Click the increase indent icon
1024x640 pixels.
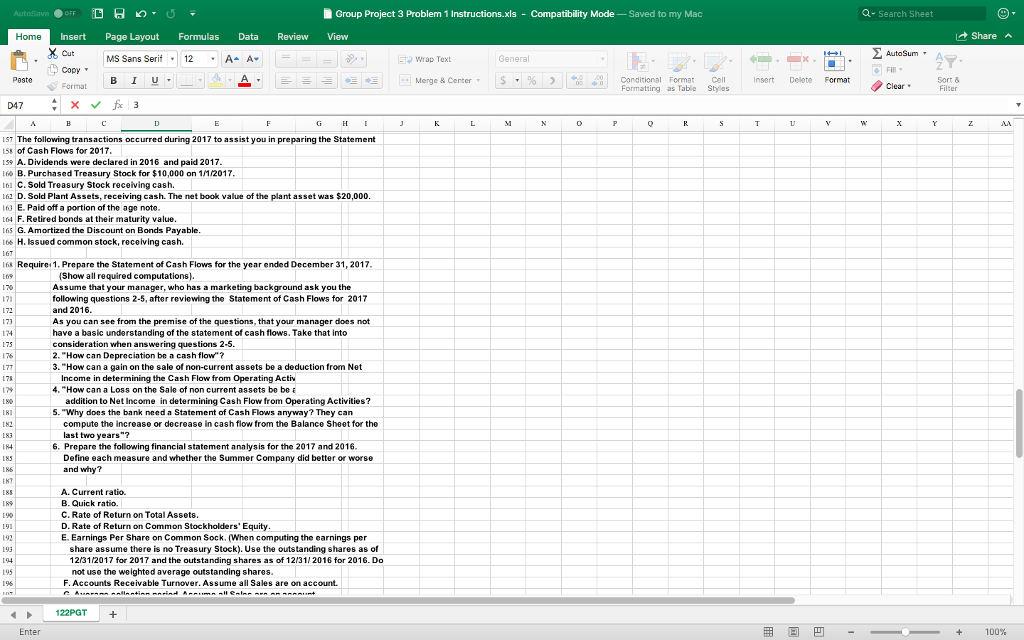(x=372, y=80)
